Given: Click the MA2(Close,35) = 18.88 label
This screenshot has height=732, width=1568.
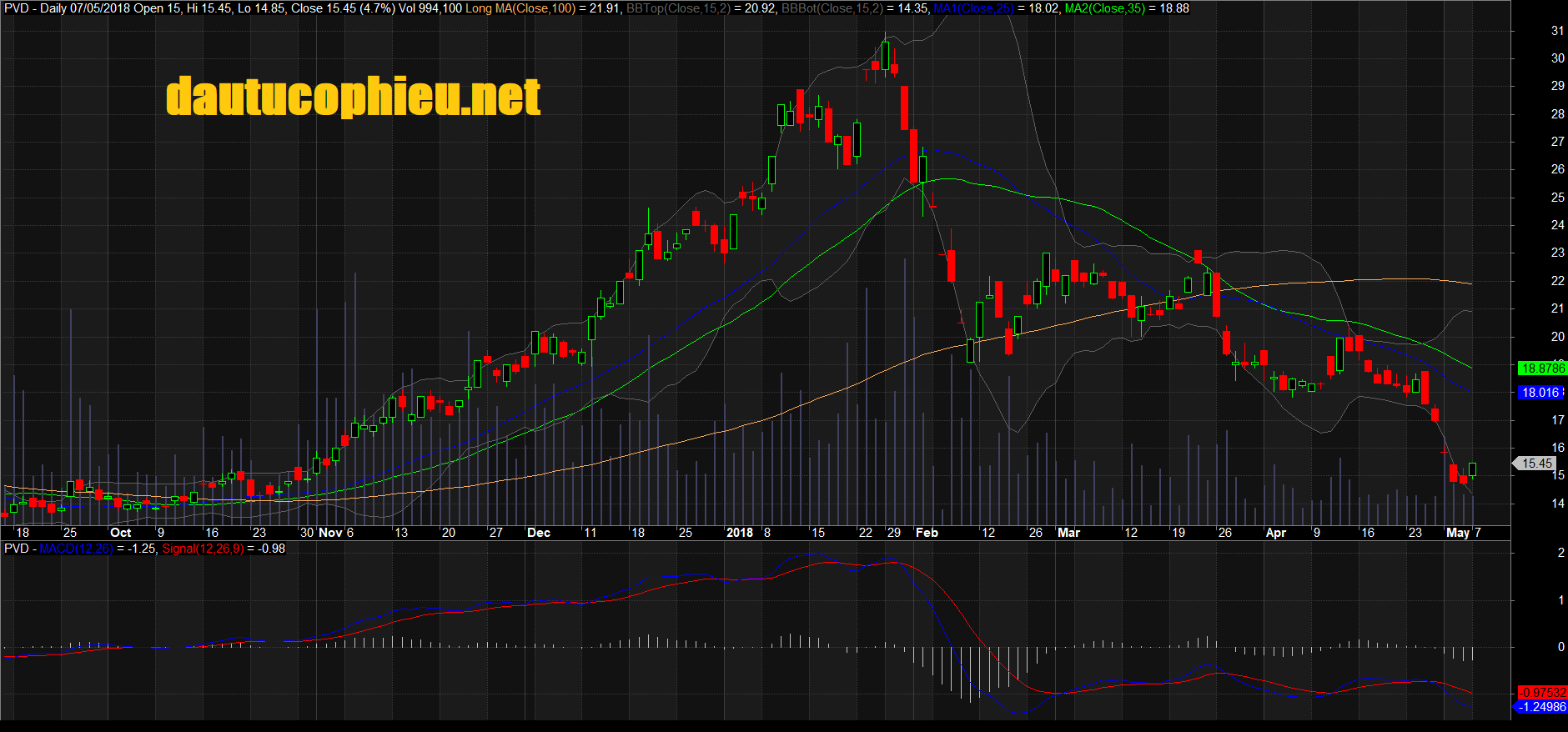Looking at the screenshot, I should [x=1127, y=8].
